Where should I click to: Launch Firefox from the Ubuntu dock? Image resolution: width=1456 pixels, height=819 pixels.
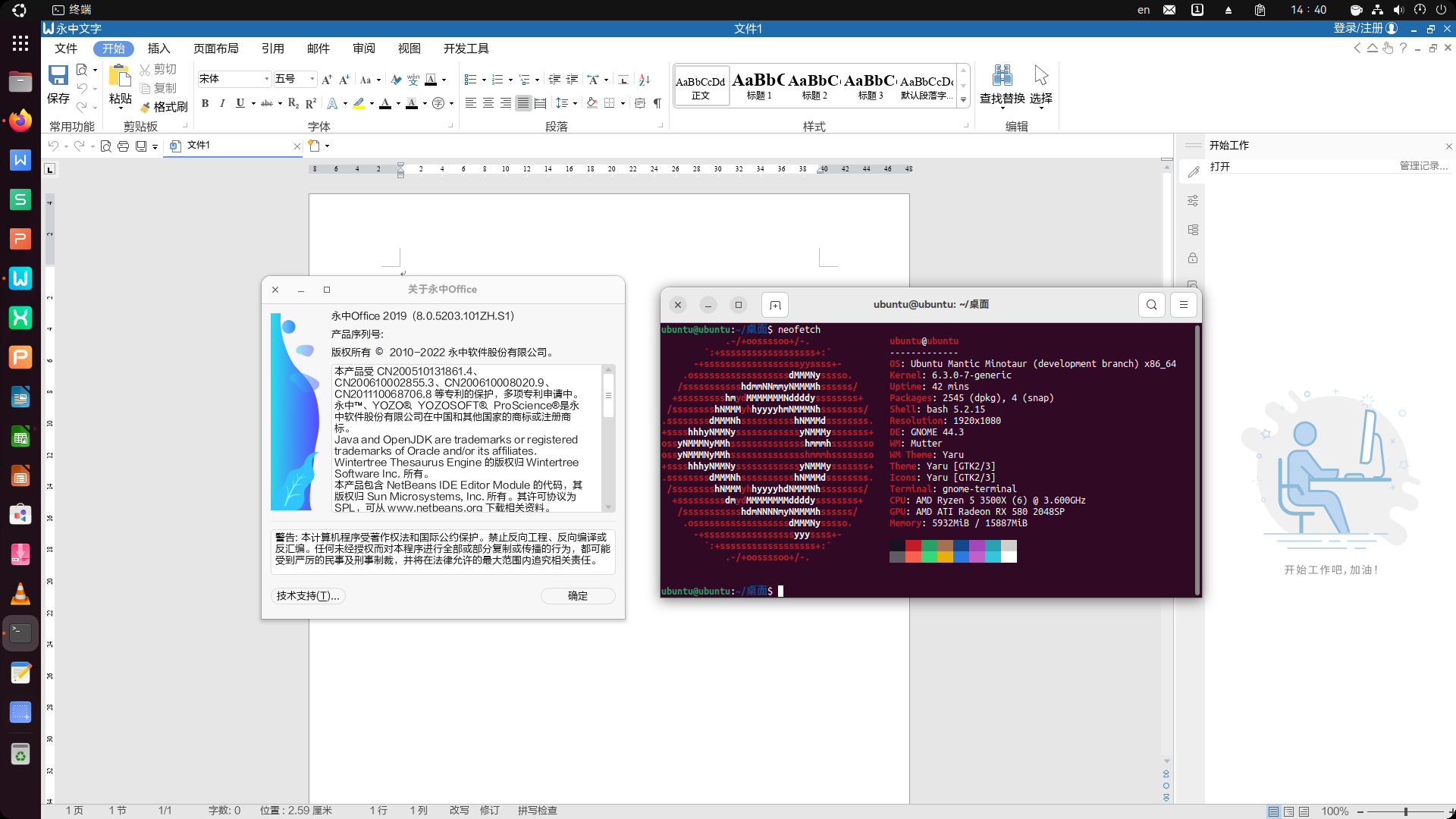pos(20,121)
